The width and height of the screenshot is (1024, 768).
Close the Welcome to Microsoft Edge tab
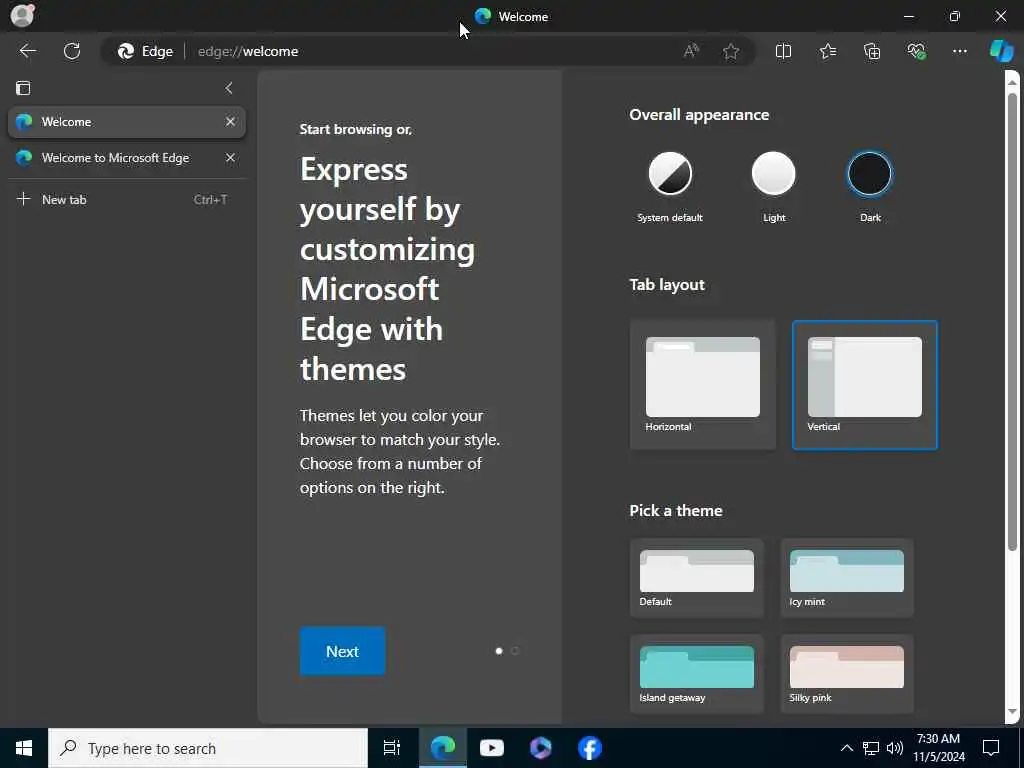pos(230,157)
